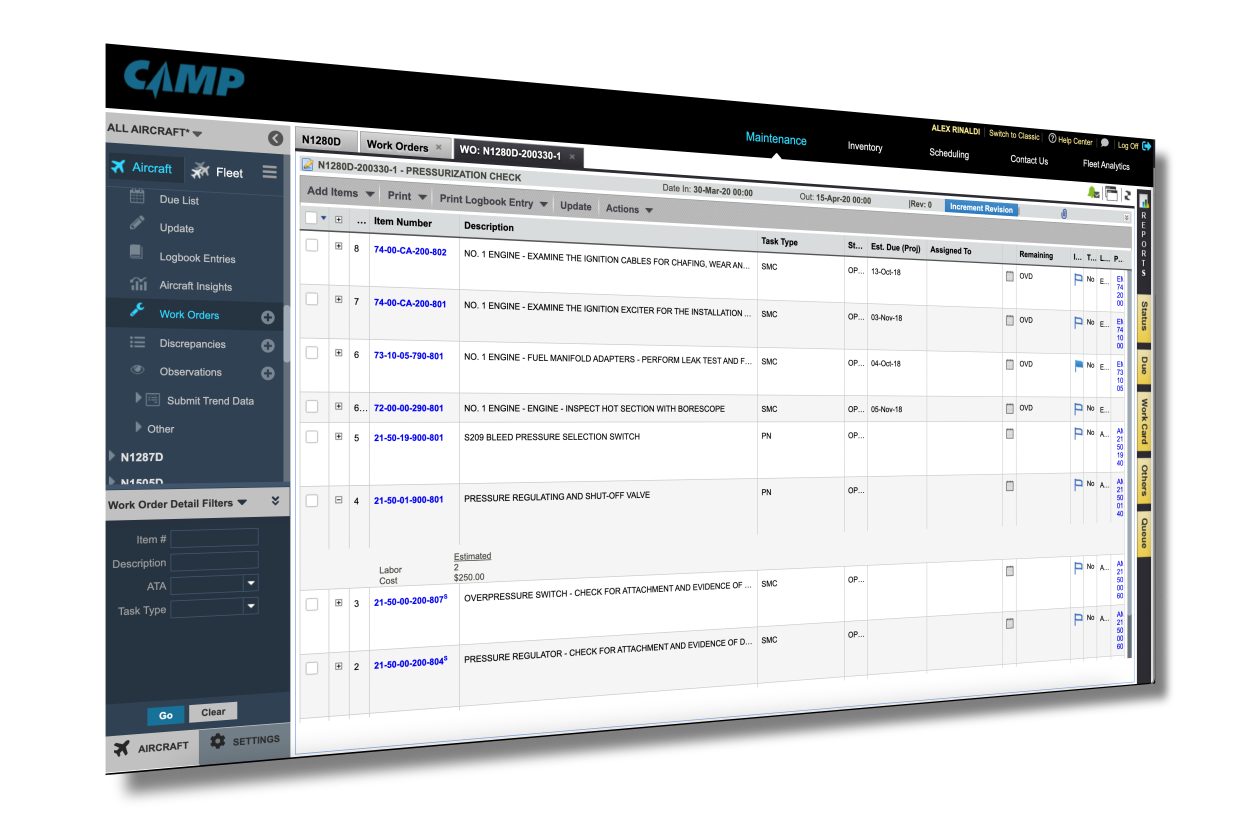Click the attachment paperclip icon on the toolbar
The image size is (1254, 836).
click(1063, 214)
